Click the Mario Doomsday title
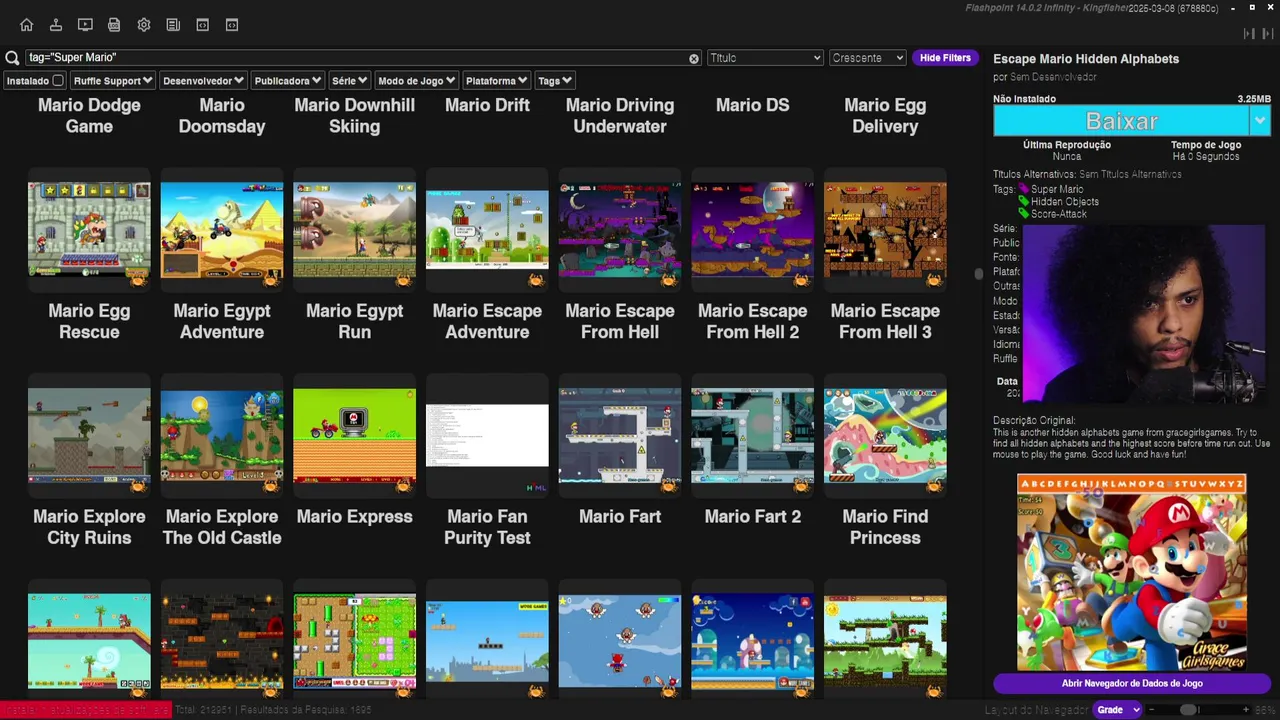 point(222,116)
